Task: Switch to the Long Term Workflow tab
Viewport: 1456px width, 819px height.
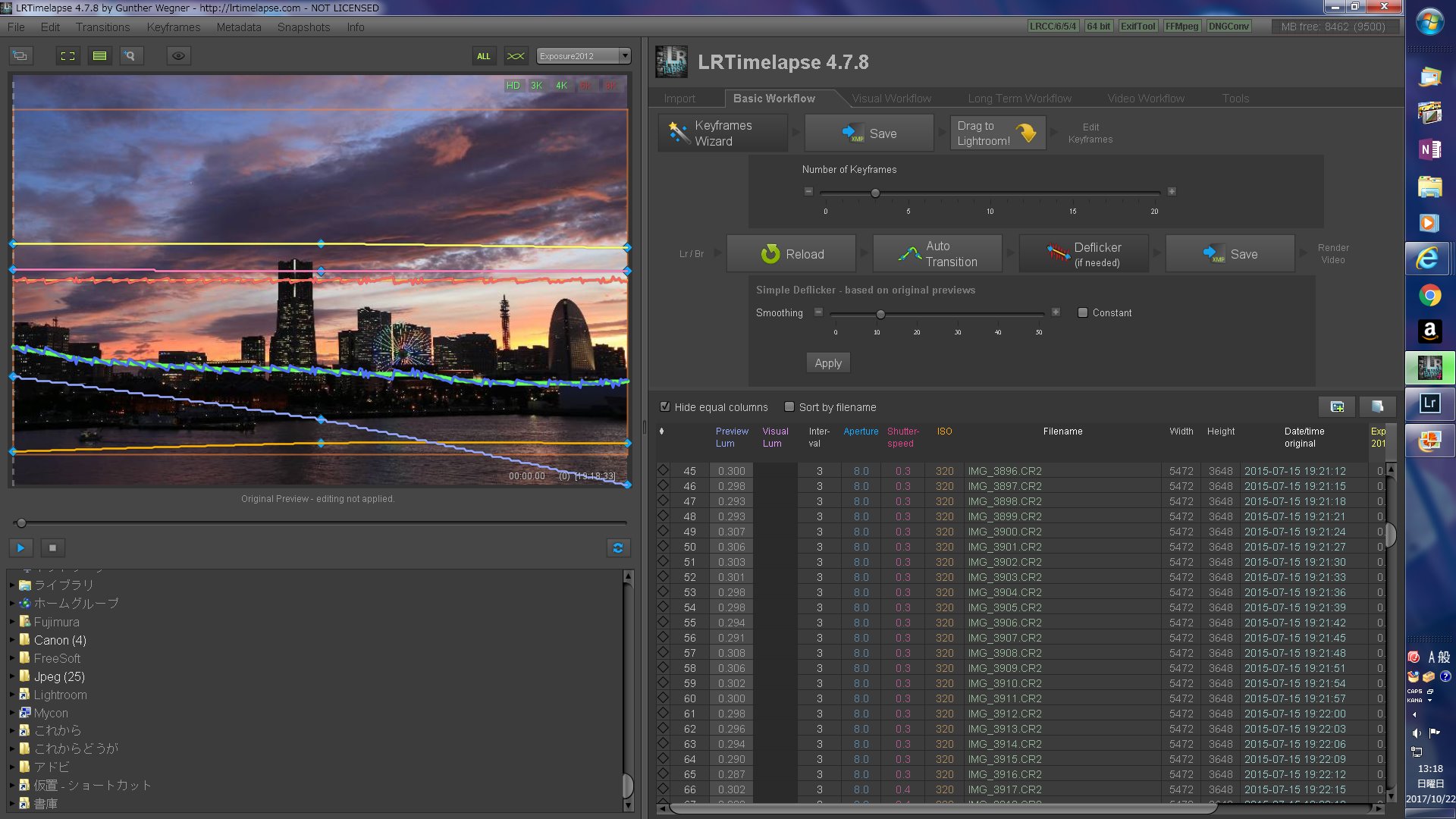Action: point(1019,99)
